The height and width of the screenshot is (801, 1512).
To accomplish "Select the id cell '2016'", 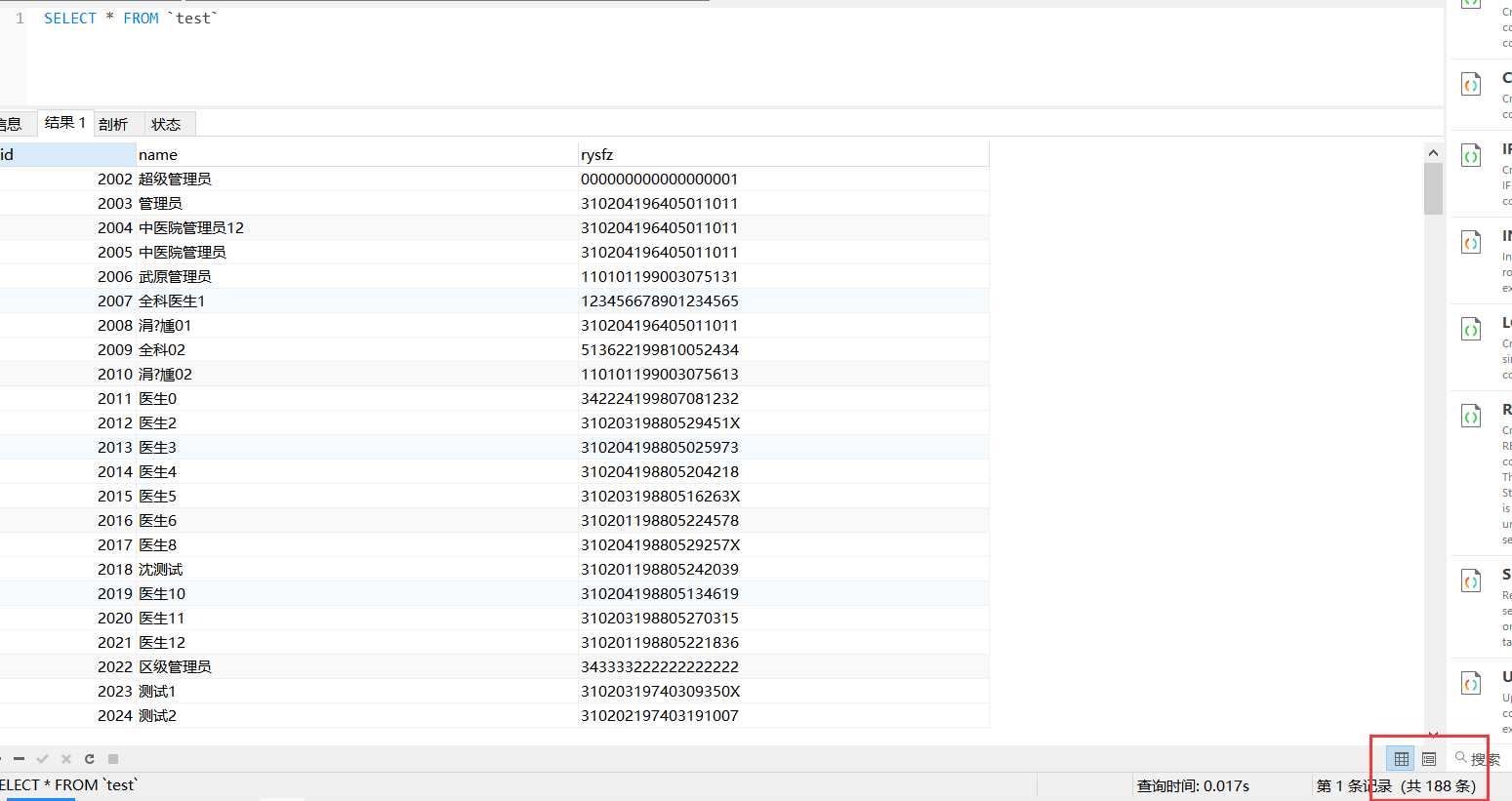I will (67, 520).
